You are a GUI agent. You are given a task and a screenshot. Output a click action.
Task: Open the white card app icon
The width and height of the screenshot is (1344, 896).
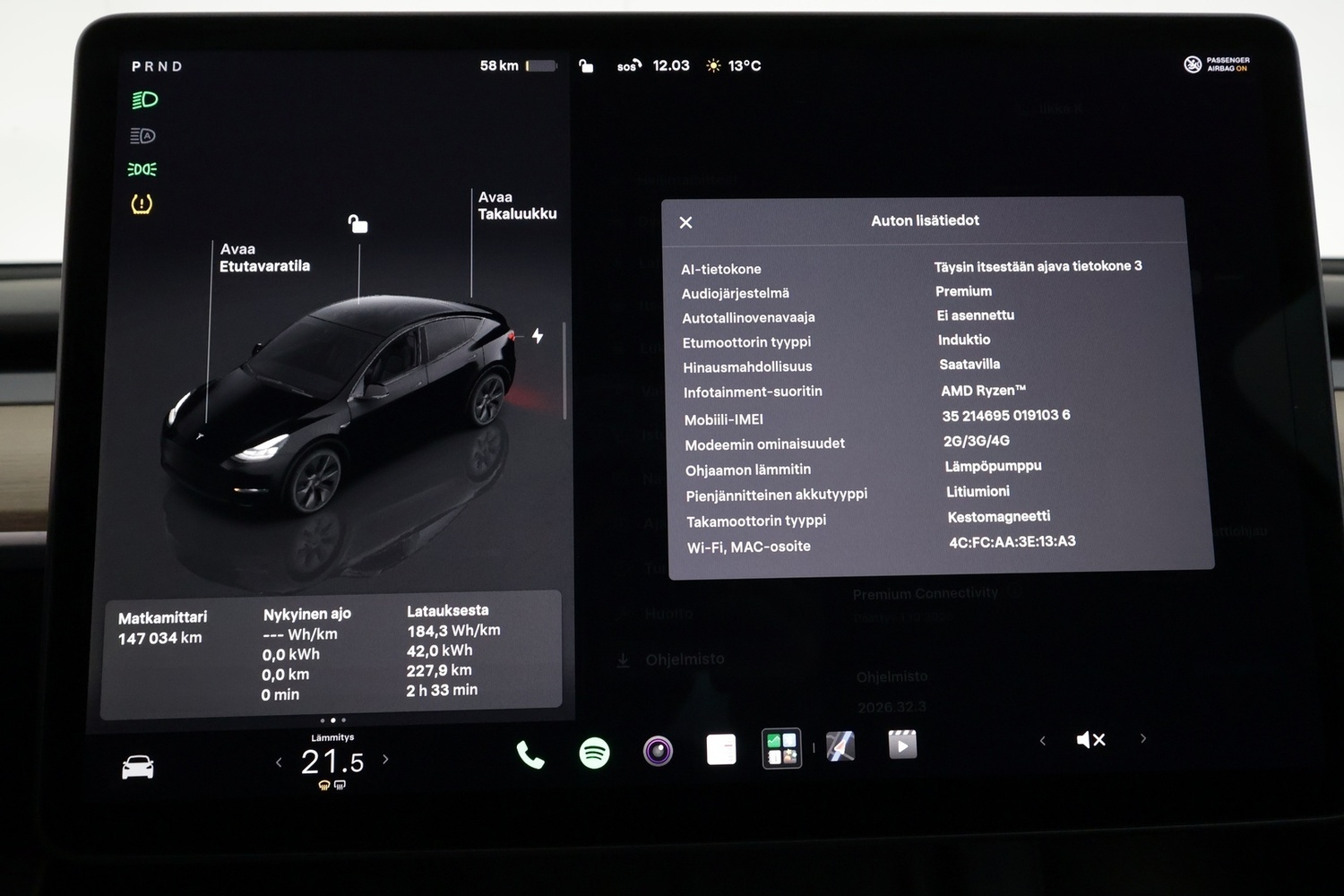point(721,749)
